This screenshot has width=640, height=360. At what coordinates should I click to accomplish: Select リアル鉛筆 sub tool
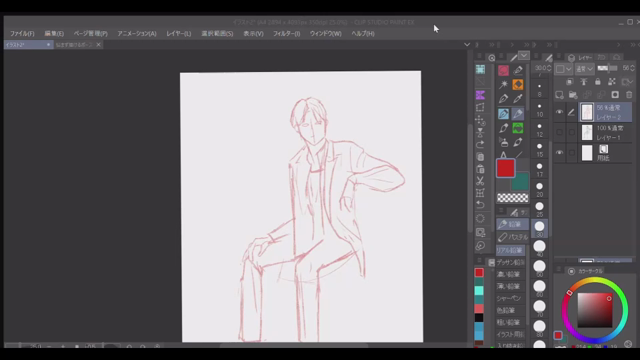(x=510, y=250)
